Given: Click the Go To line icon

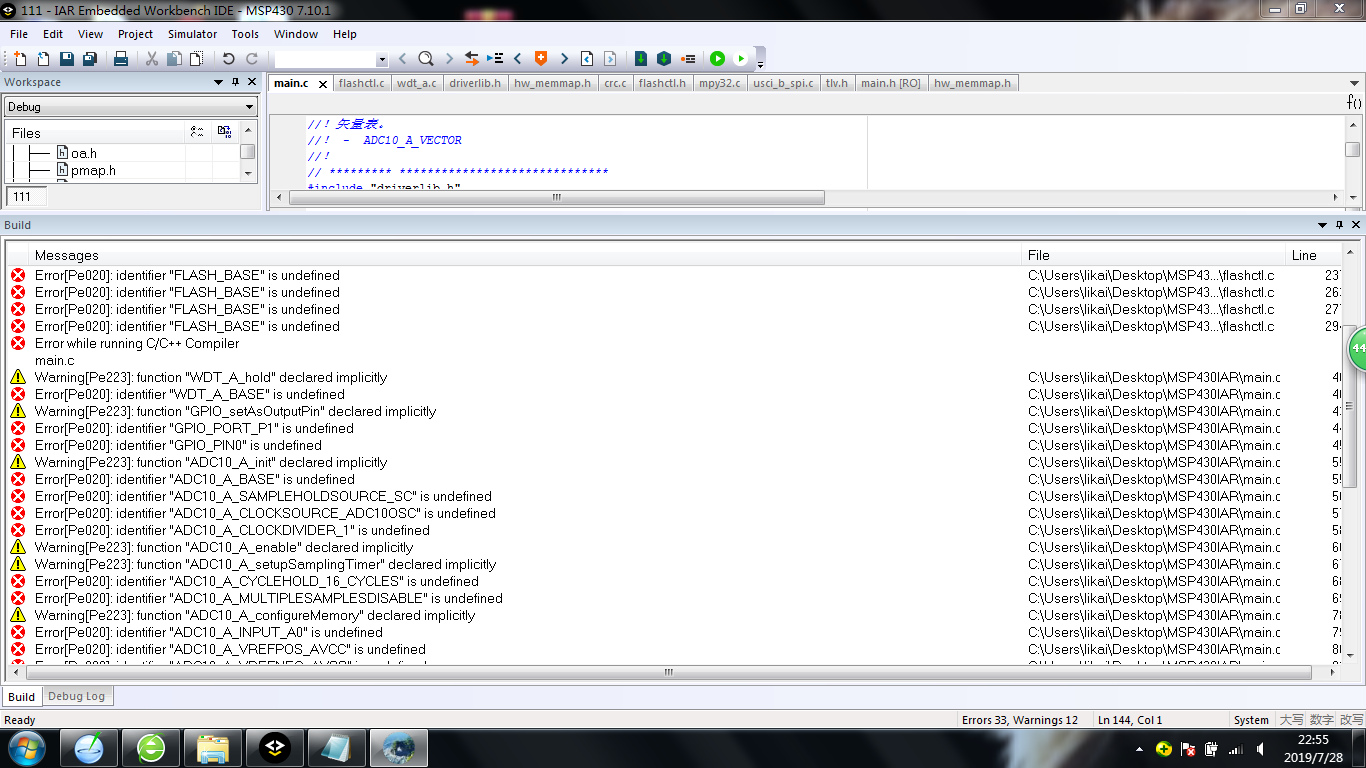Looking at the screenshot, I should [x=494, y=59].
